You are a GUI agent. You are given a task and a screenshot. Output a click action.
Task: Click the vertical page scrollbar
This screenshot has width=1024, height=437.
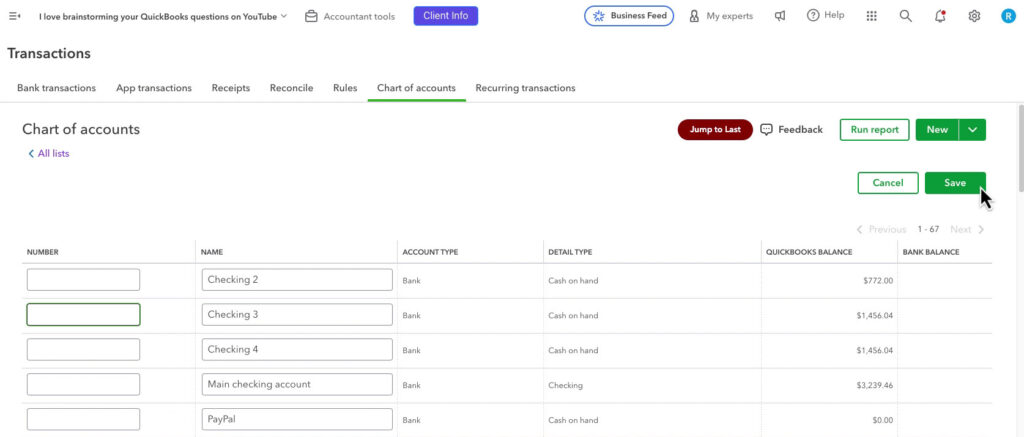(x=1020, y=147)
